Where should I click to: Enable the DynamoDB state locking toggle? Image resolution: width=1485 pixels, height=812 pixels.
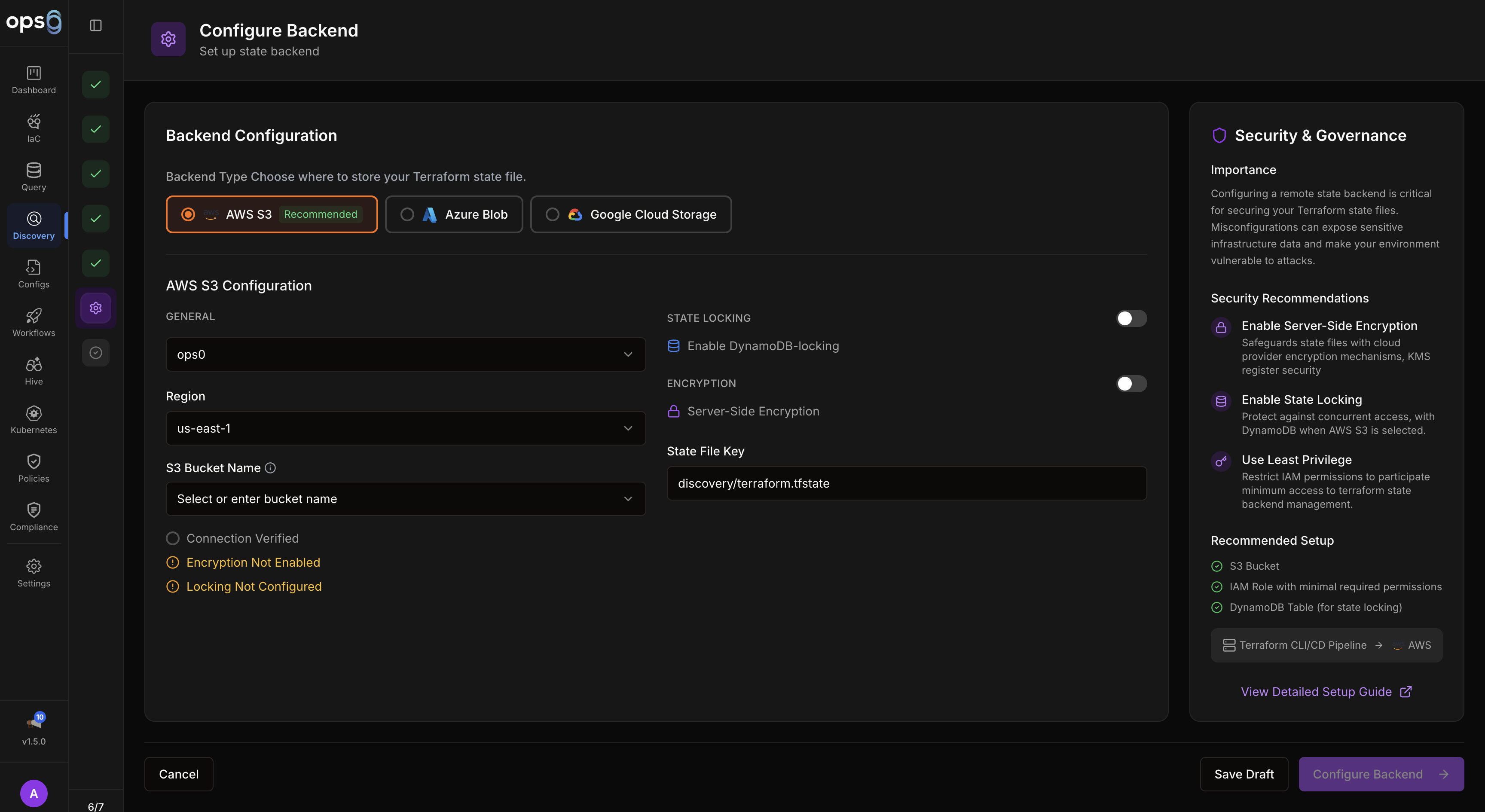[x=1131, y=318]
